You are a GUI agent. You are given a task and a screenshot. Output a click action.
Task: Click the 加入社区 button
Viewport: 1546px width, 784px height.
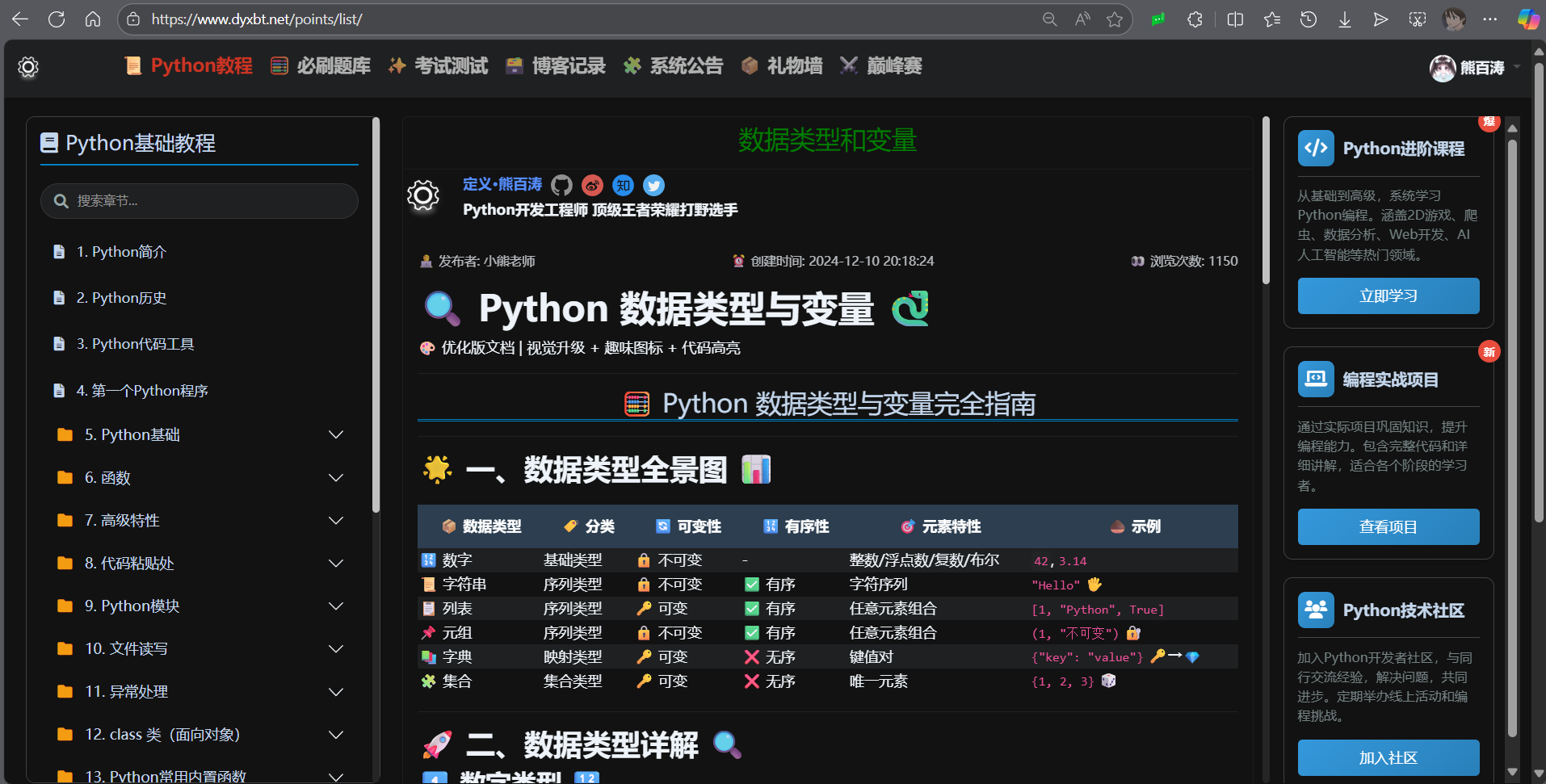coord(1388,758)
